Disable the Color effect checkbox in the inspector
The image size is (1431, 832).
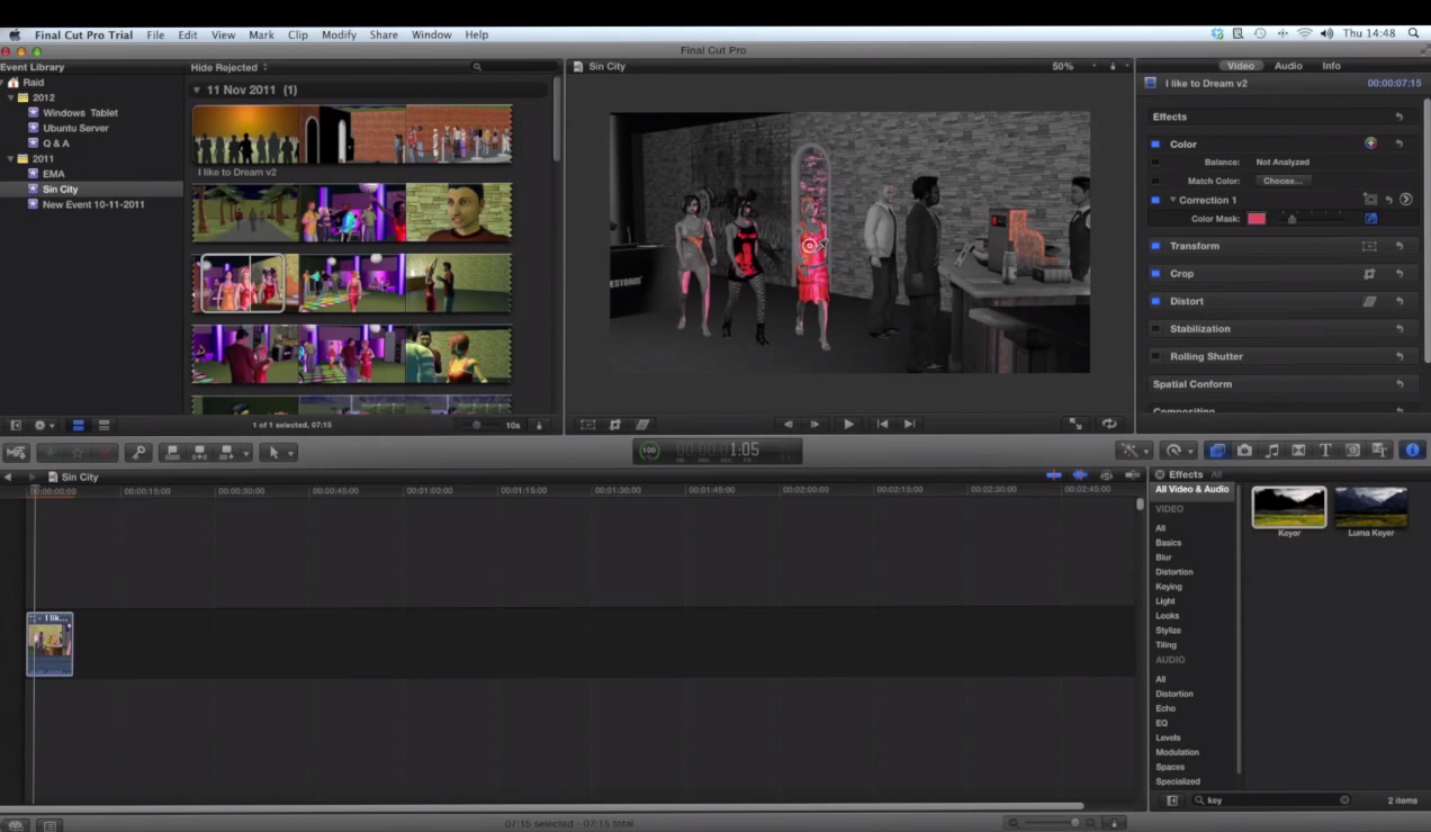[x=1156, y=144]
